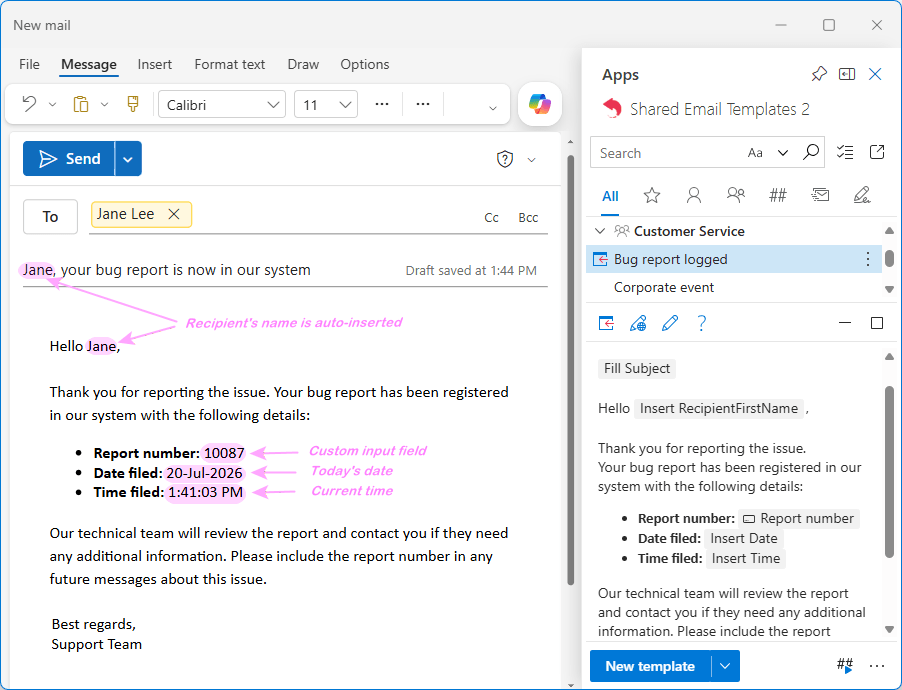
Task: Click the Undo icon in the toolbar
Action: click(x=29, y=104)
